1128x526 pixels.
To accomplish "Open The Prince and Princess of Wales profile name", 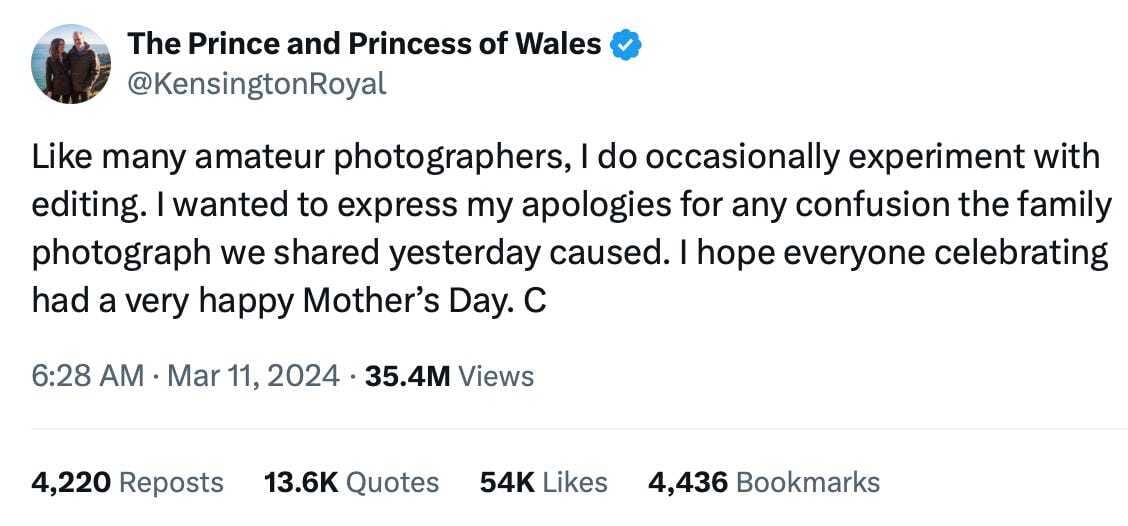I will (364, 44).
